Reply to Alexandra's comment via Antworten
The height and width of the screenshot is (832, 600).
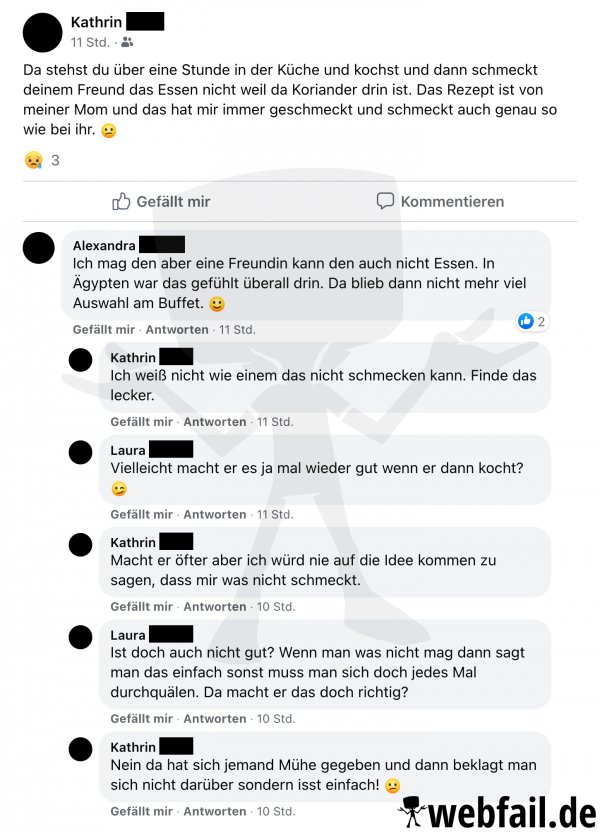177,330
